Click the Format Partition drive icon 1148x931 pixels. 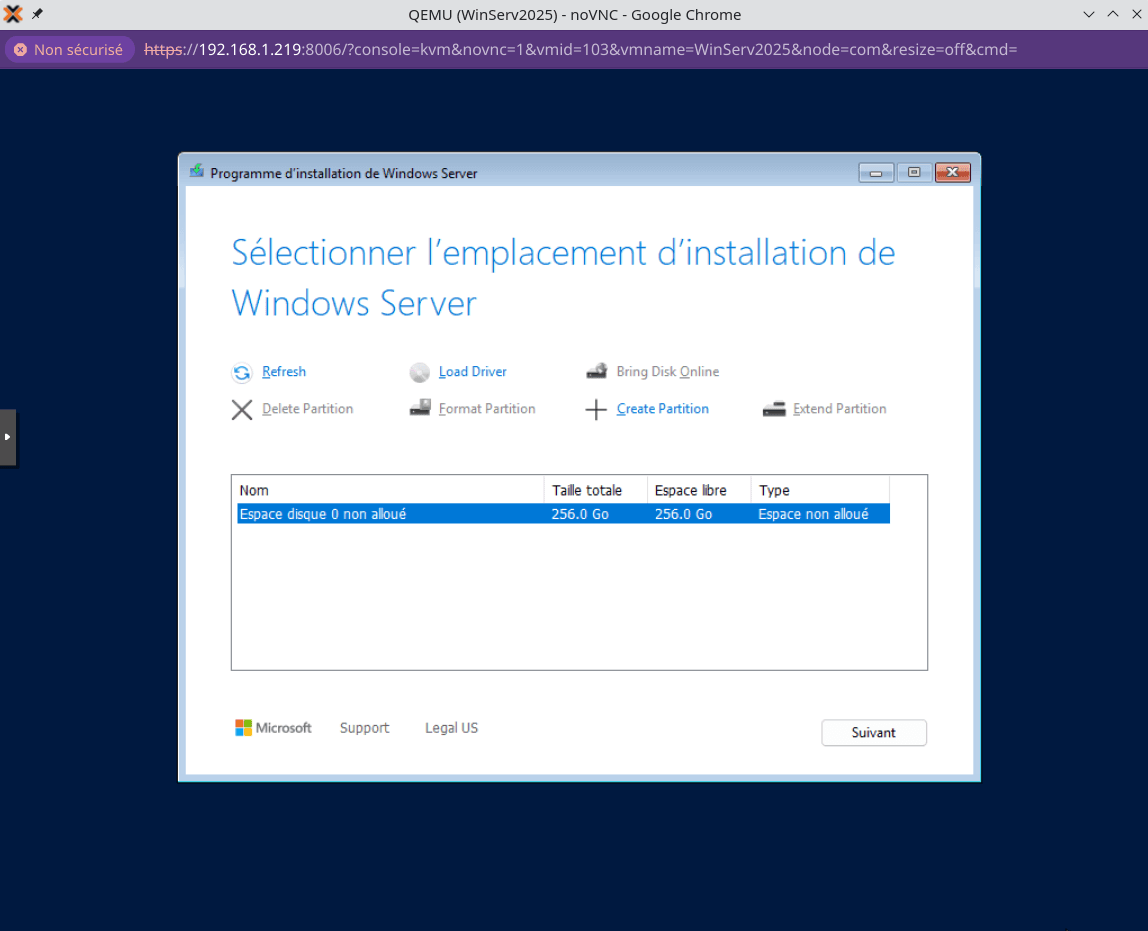420,408
